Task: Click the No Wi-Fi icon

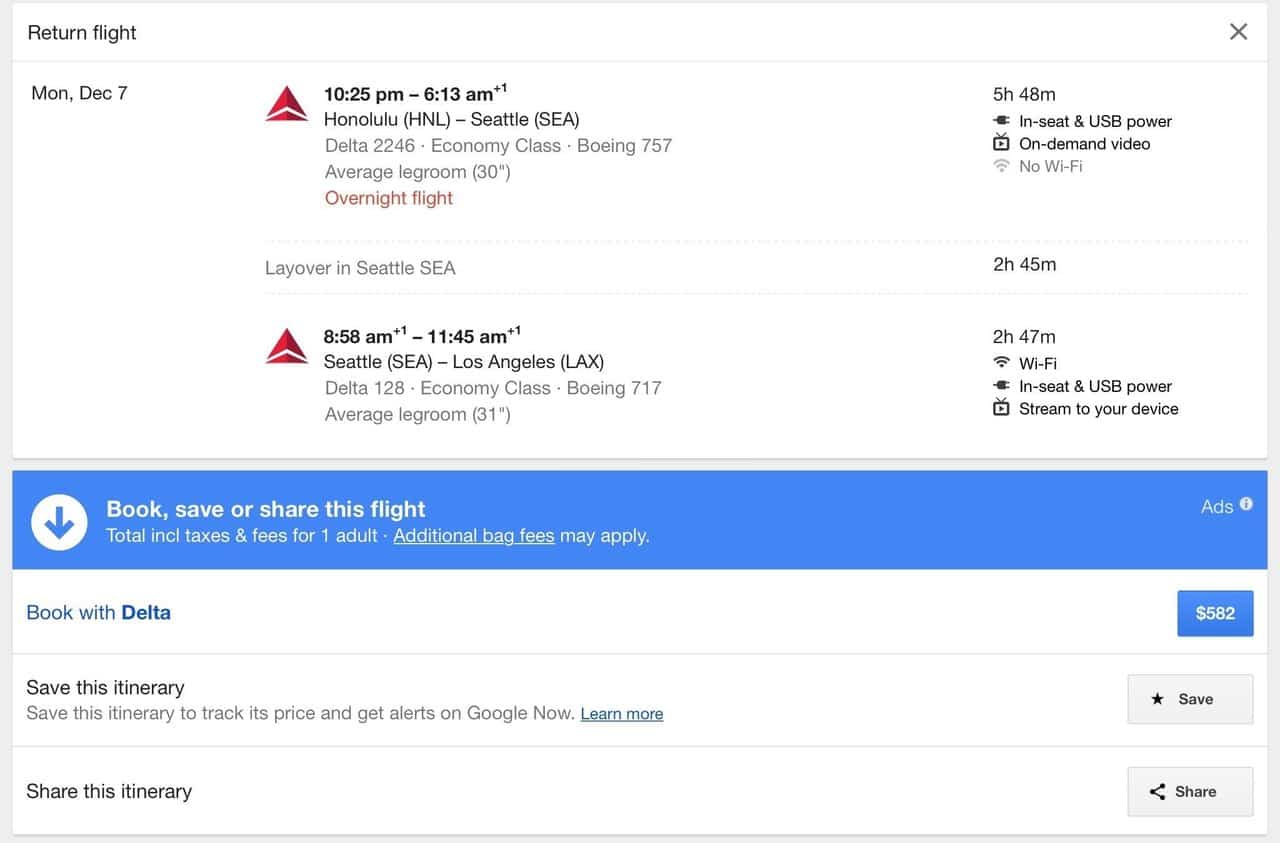Action: [1002, 166]
